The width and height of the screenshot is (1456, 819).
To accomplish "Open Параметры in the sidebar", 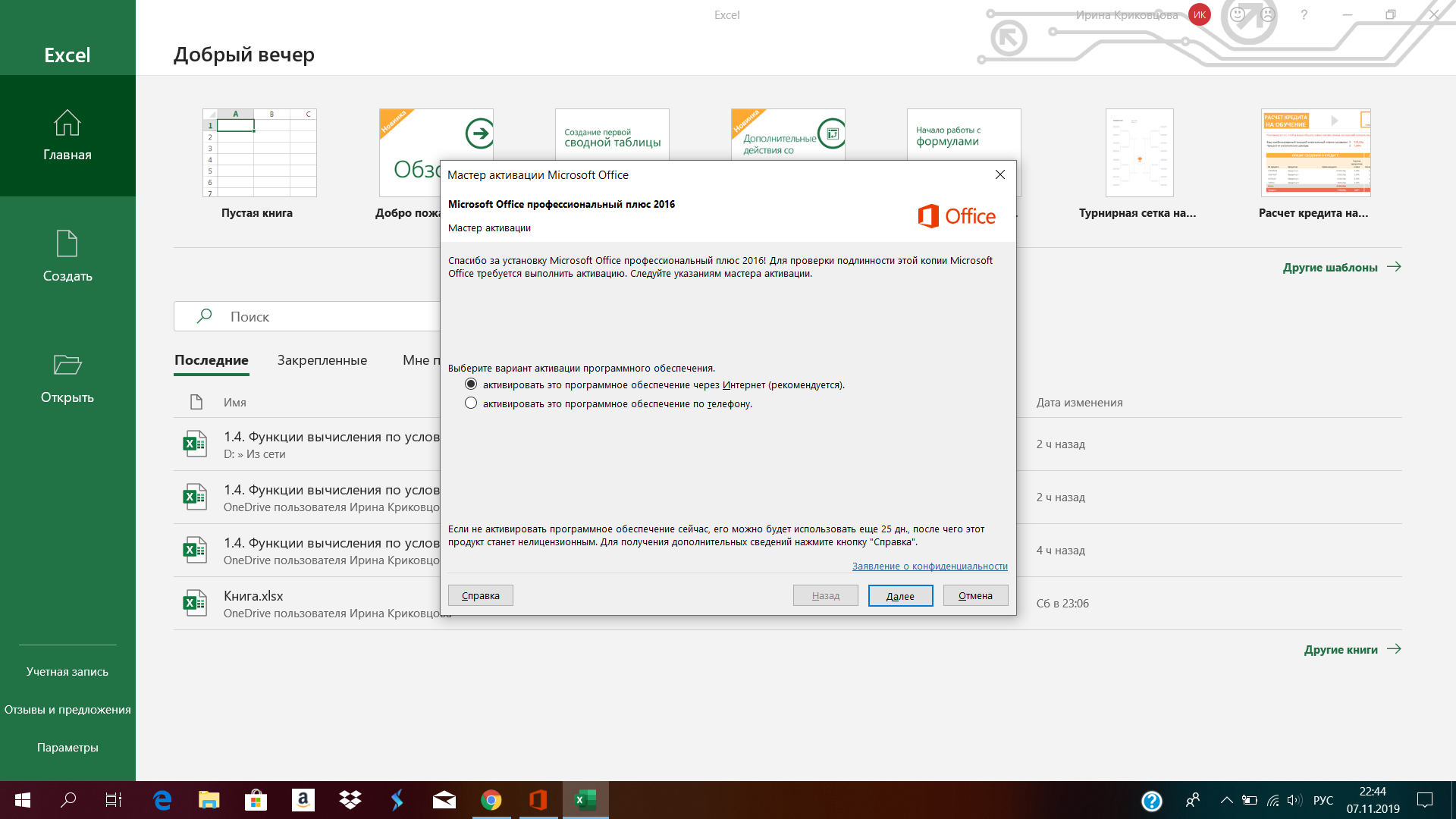I will tap(67, 748).
